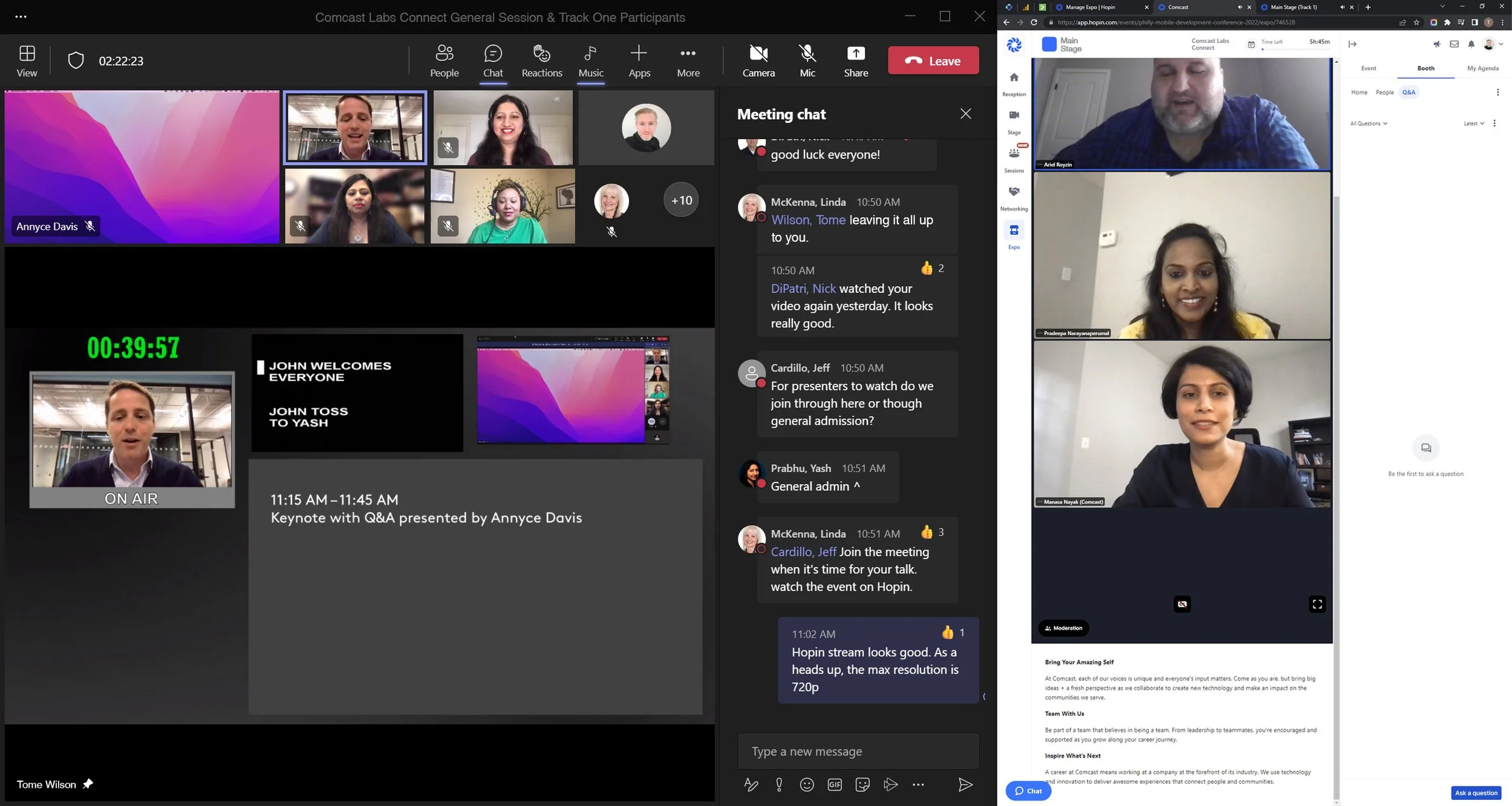Send the chat message
1512x806 pixels.
pyautogui.click(x=965, y=785)
